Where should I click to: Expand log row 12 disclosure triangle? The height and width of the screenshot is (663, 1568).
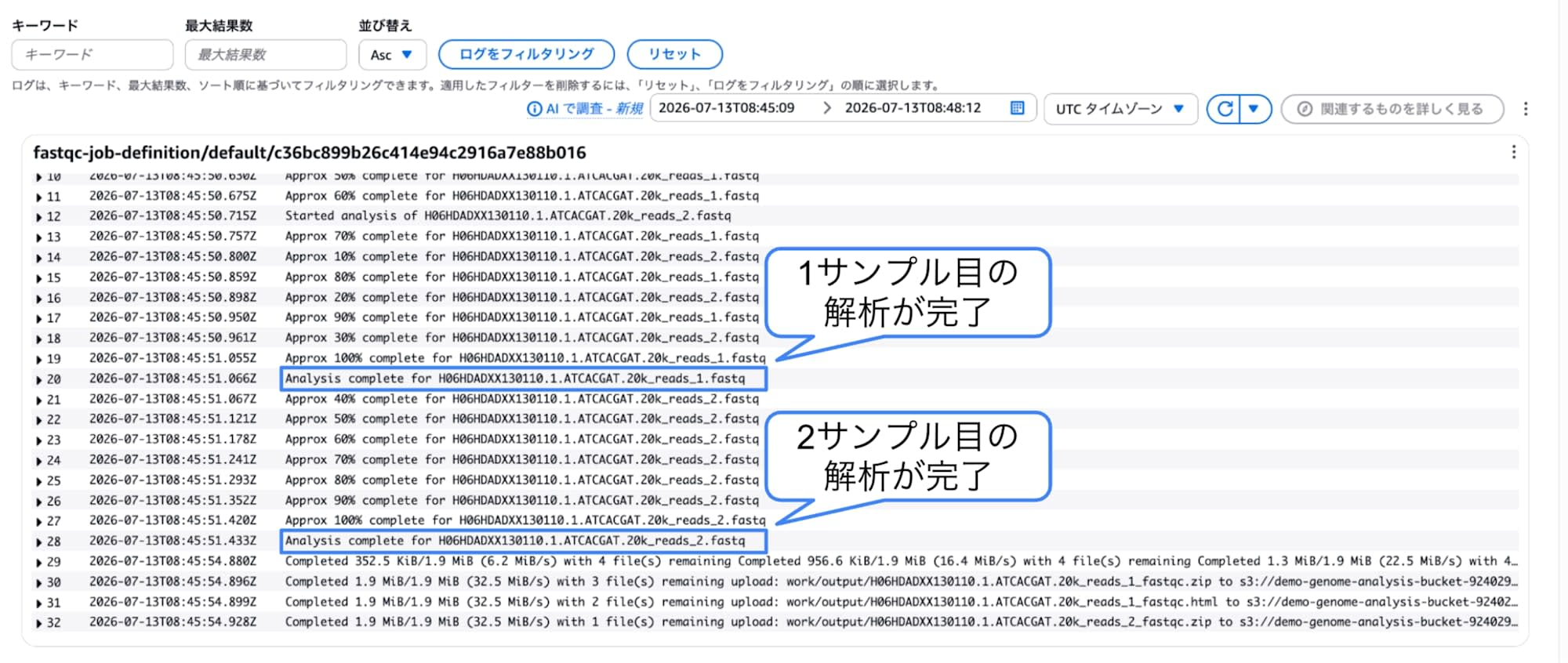39,217
